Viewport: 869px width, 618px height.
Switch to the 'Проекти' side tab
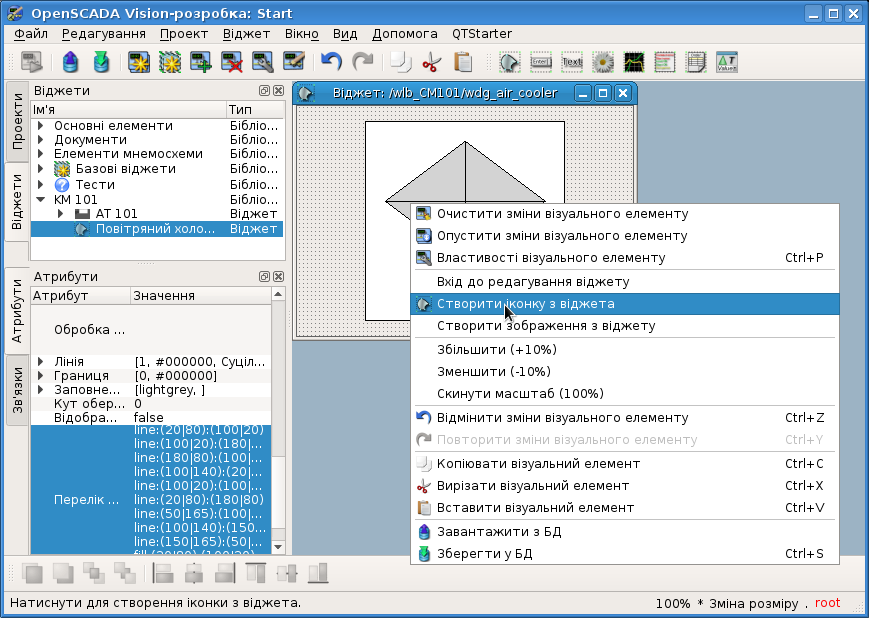tap(17, 121)
